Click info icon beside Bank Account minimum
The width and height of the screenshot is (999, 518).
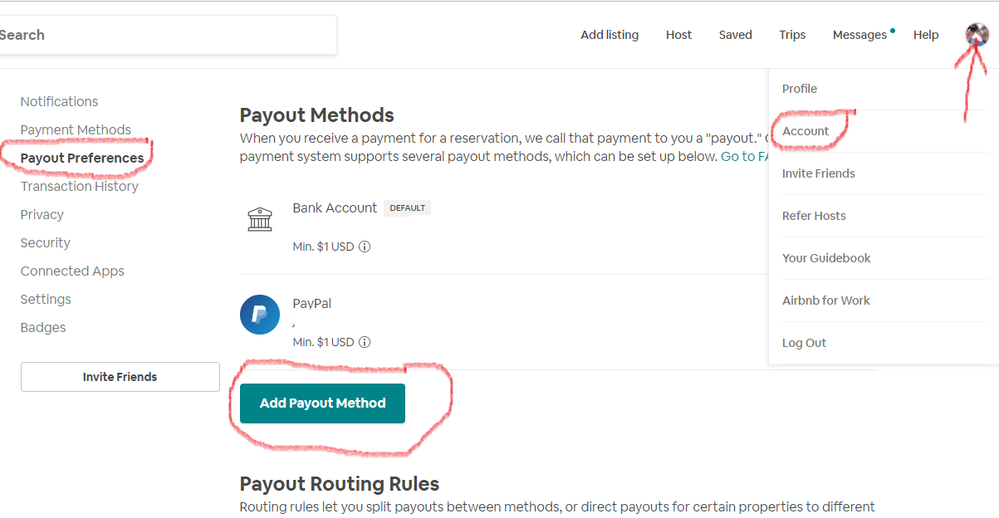pos(365,247)
